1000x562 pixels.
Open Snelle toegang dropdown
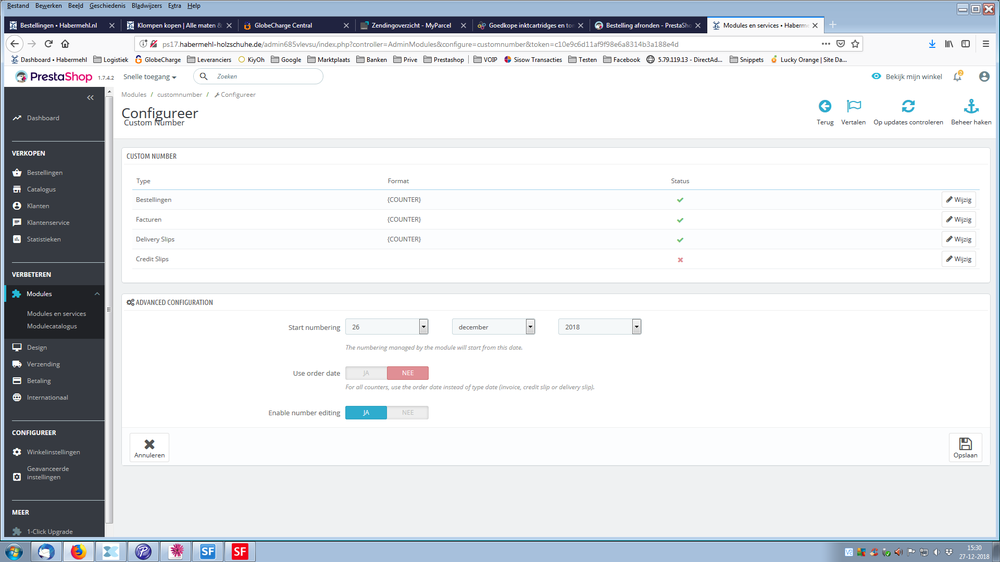(x=150, y=77)
